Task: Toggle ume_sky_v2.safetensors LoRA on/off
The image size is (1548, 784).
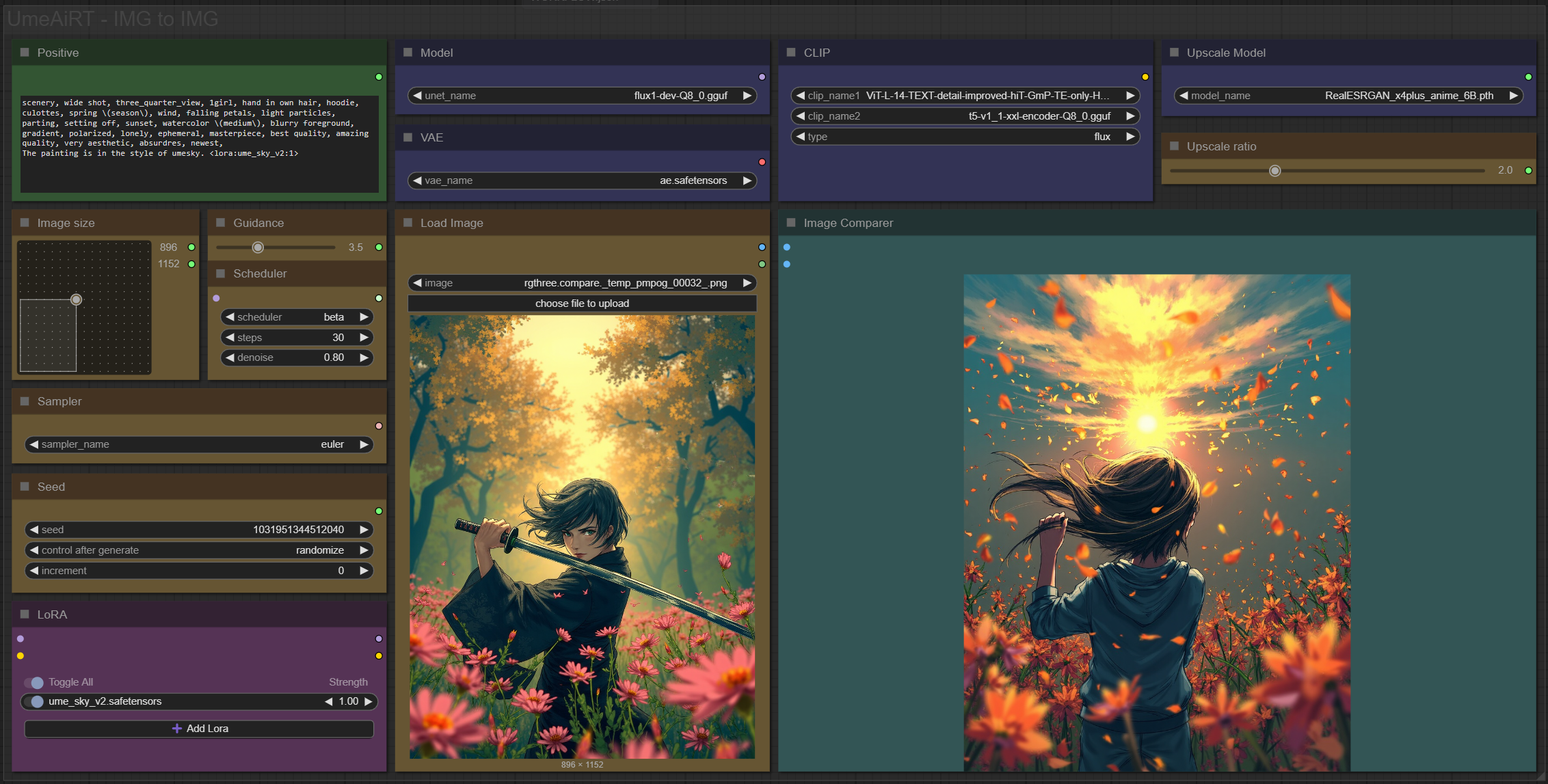Action: (x=34, y=701)
